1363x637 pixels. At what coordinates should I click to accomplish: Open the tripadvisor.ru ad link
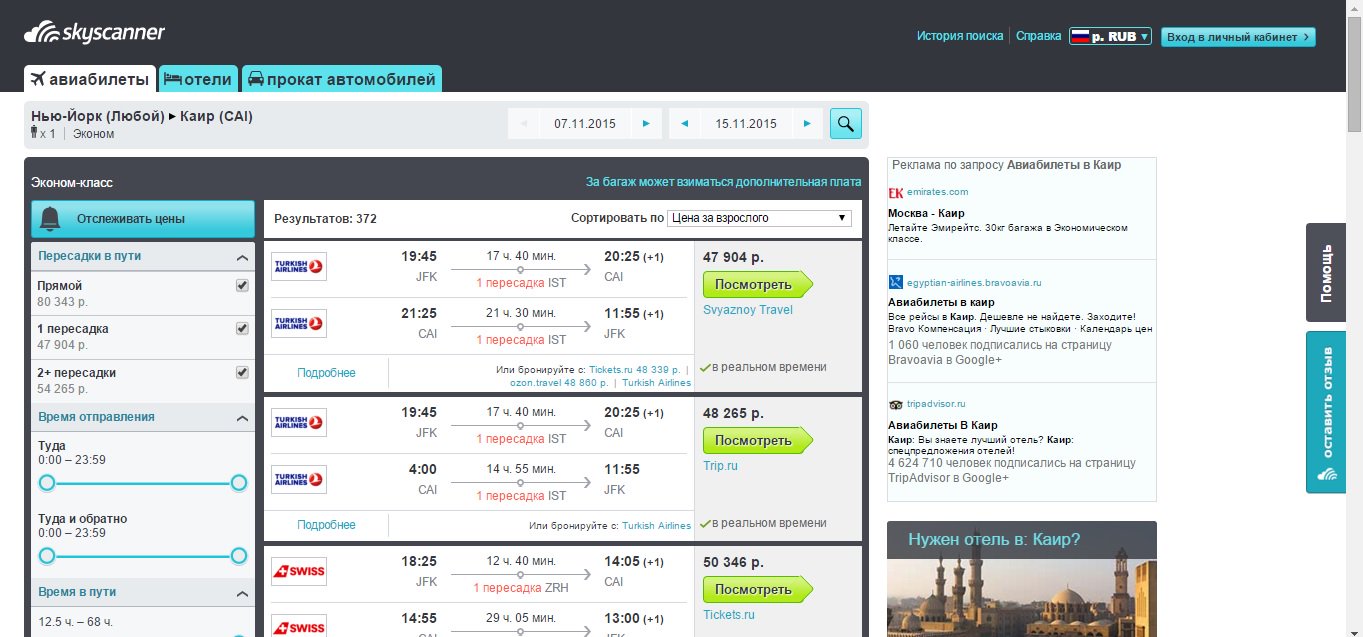point(935,405)
